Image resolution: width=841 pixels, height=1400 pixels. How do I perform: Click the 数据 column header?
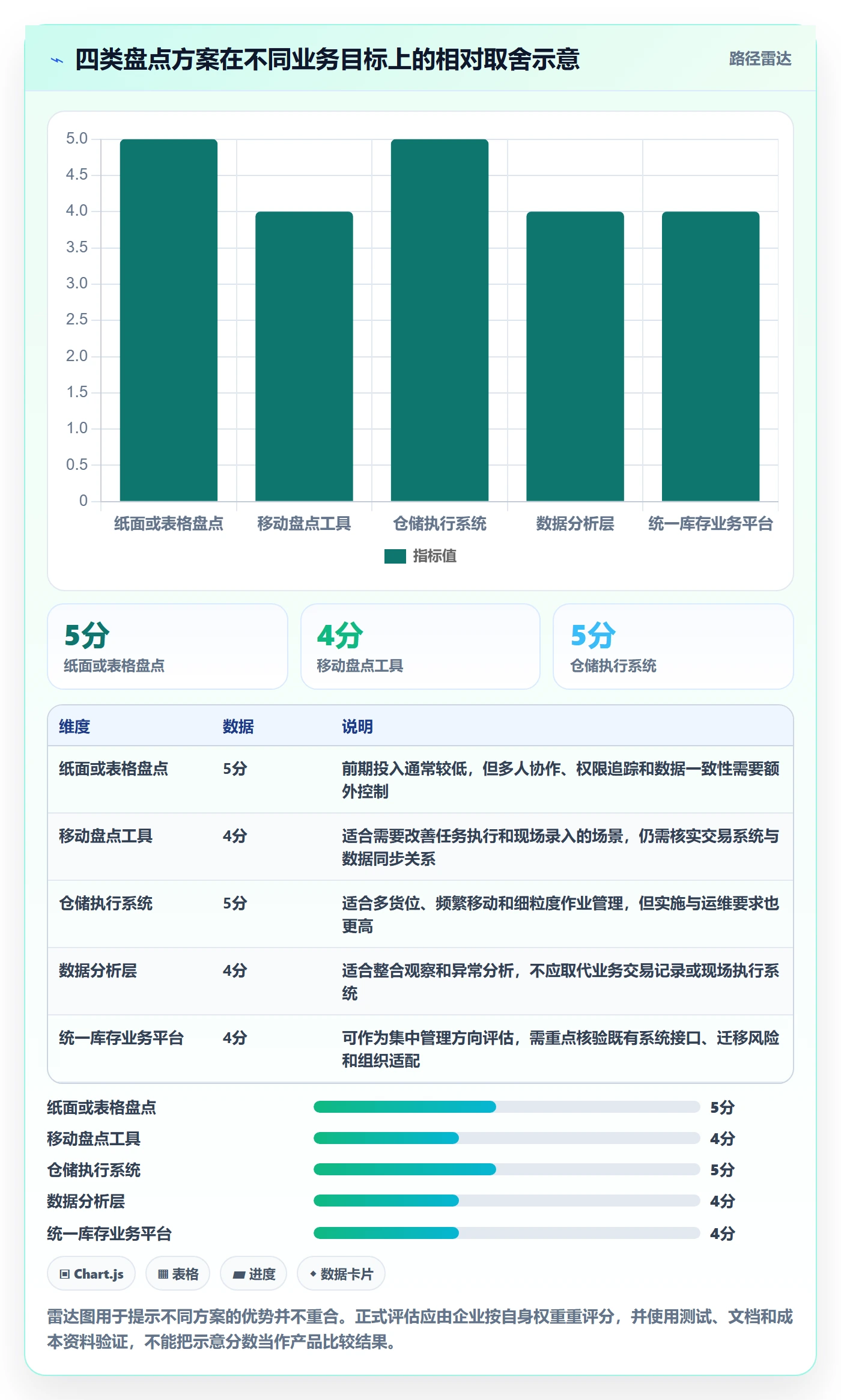[238, 726]
